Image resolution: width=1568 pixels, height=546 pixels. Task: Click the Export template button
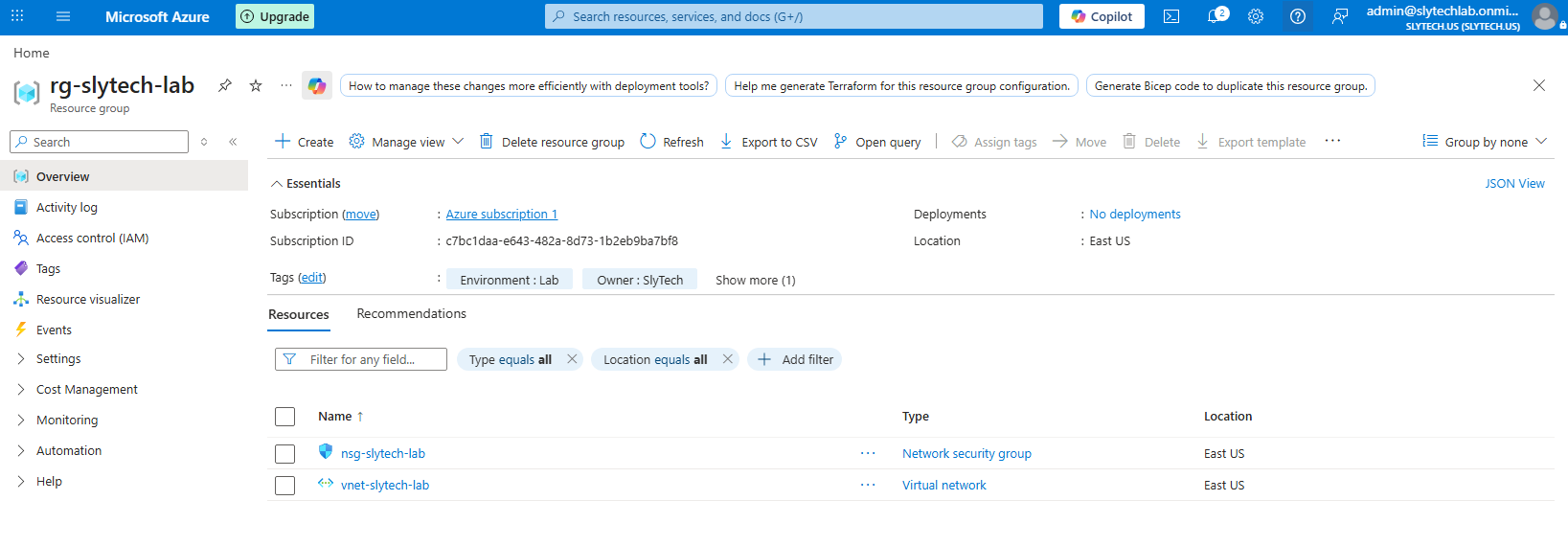pos(1250,142)
